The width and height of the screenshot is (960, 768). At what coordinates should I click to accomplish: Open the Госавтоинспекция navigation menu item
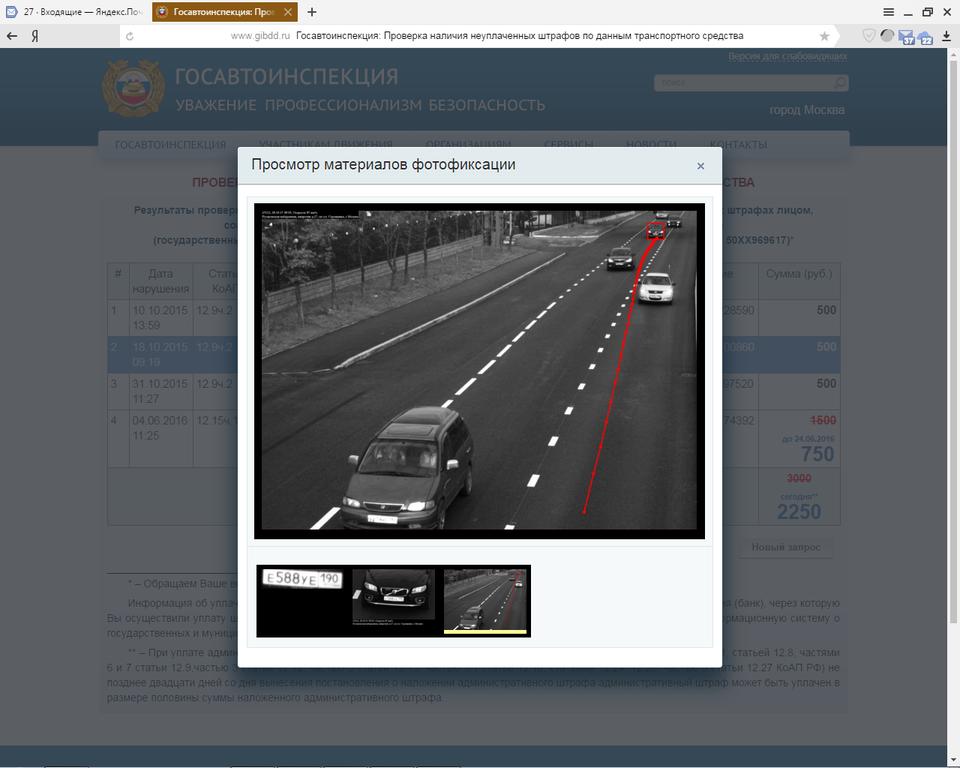(x=170, y=145)
